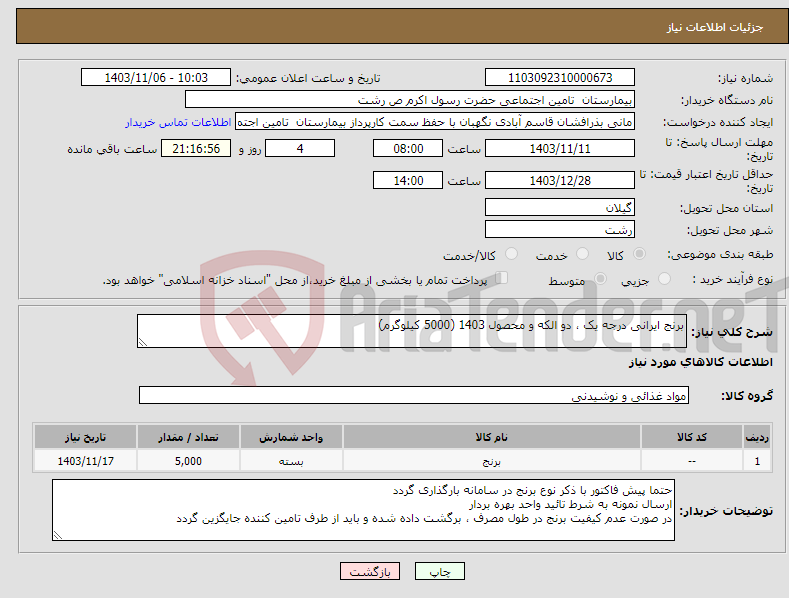Click the price validity date 1403/12/28
This screenshot has height=598, width=789.
560,180
